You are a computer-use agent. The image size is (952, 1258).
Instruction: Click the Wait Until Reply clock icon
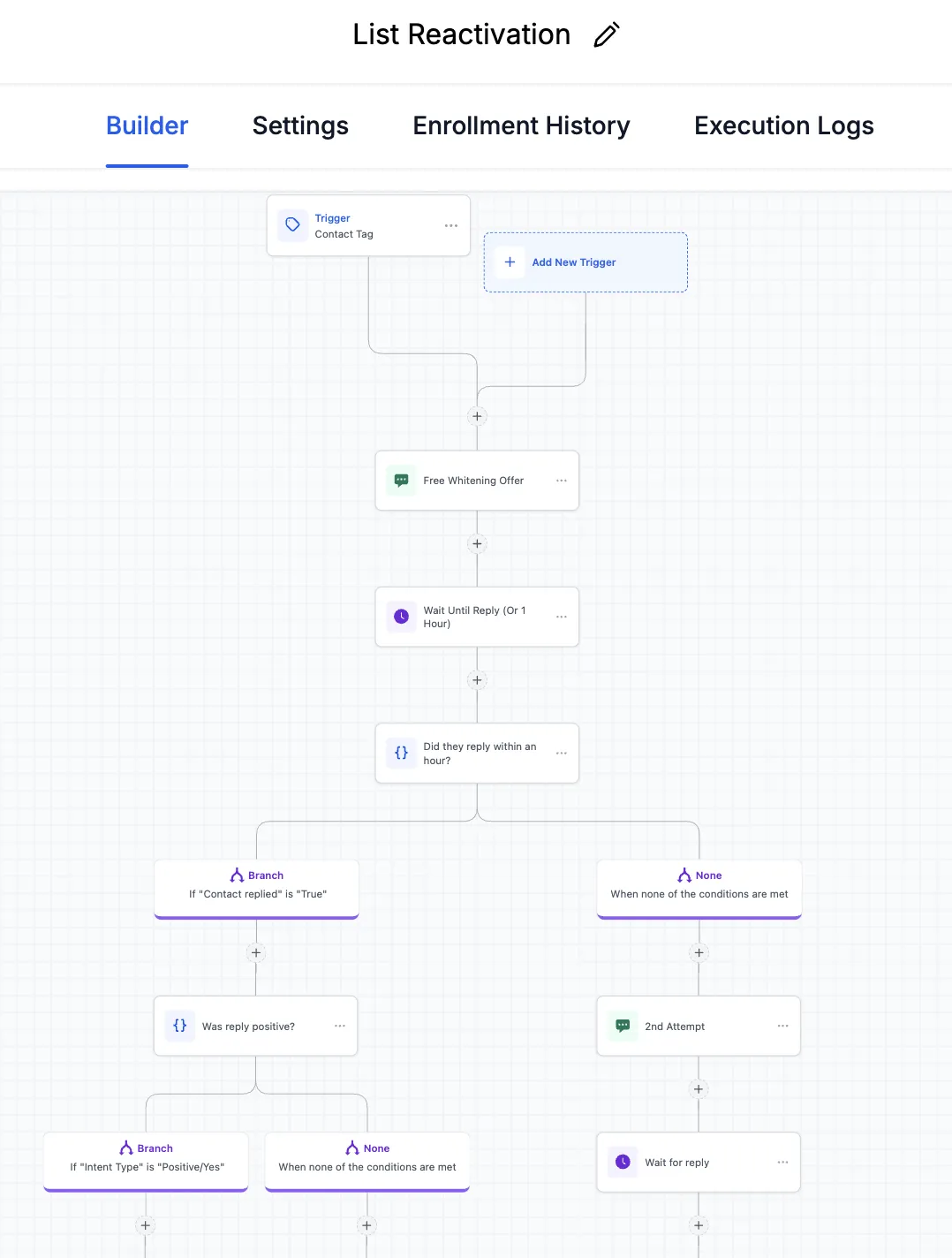tap(401, 617)
